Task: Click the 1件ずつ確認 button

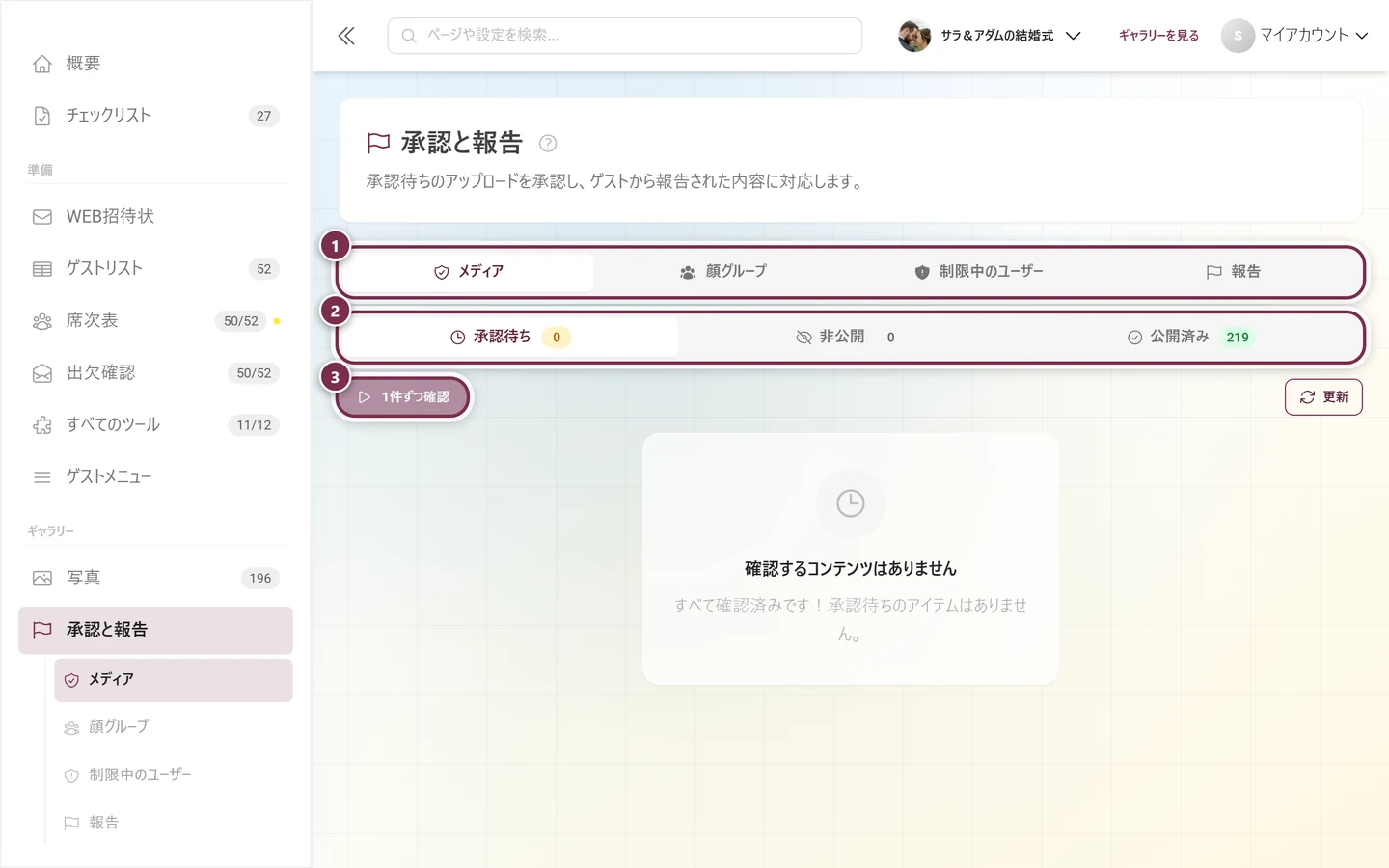Action: point(403,397)
